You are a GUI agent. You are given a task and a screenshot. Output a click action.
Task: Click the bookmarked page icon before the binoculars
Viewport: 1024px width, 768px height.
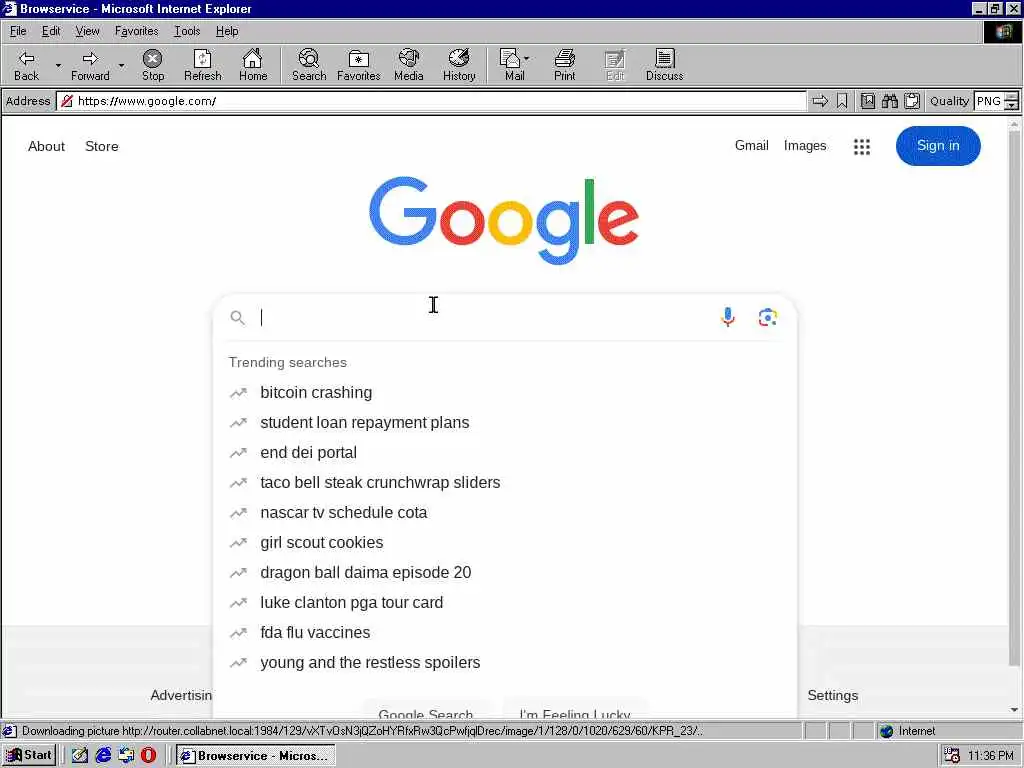[867, 101]
